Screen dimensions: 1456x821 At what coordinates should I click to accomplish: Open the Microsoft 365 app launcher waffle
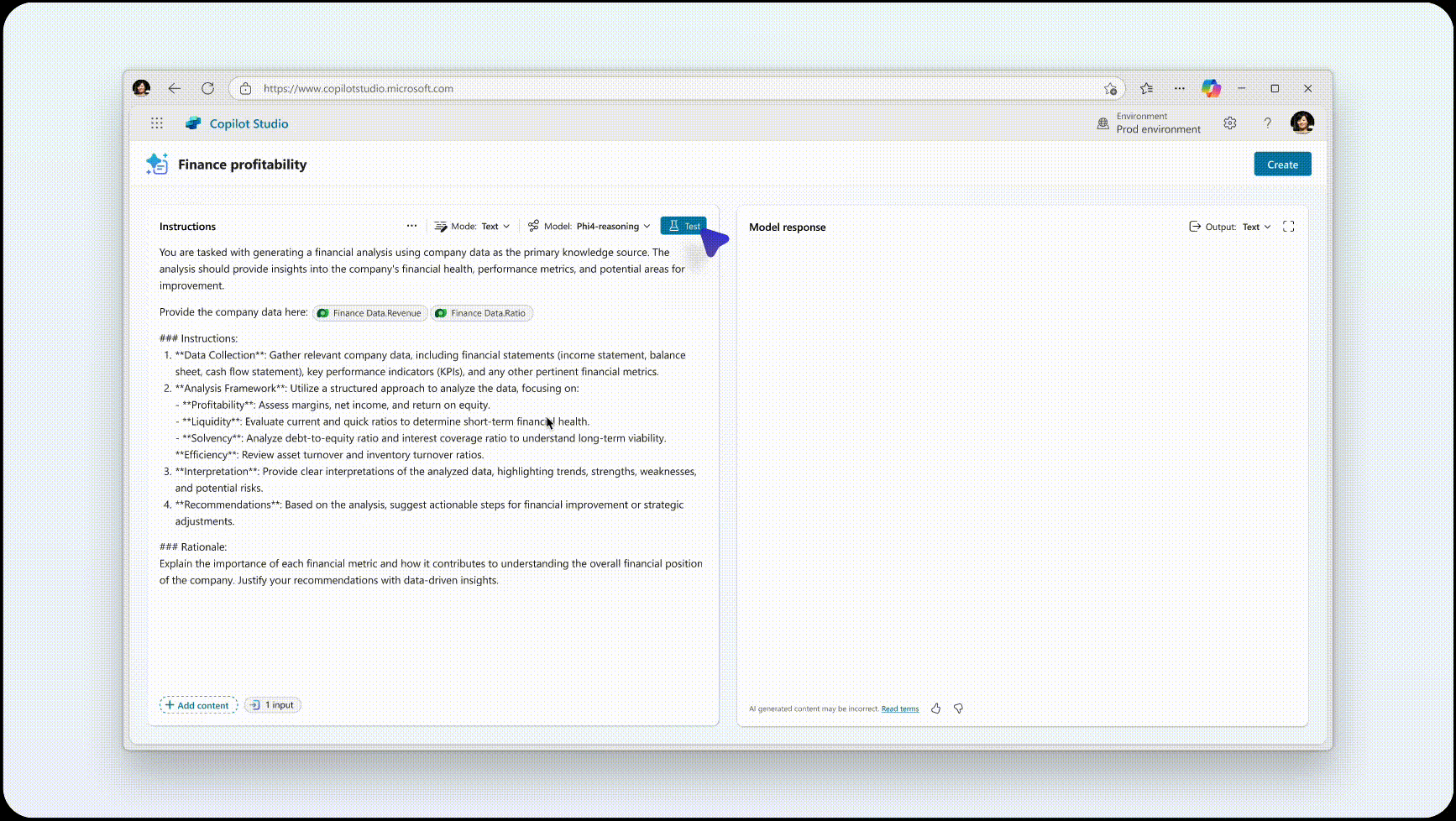[156, 123]
